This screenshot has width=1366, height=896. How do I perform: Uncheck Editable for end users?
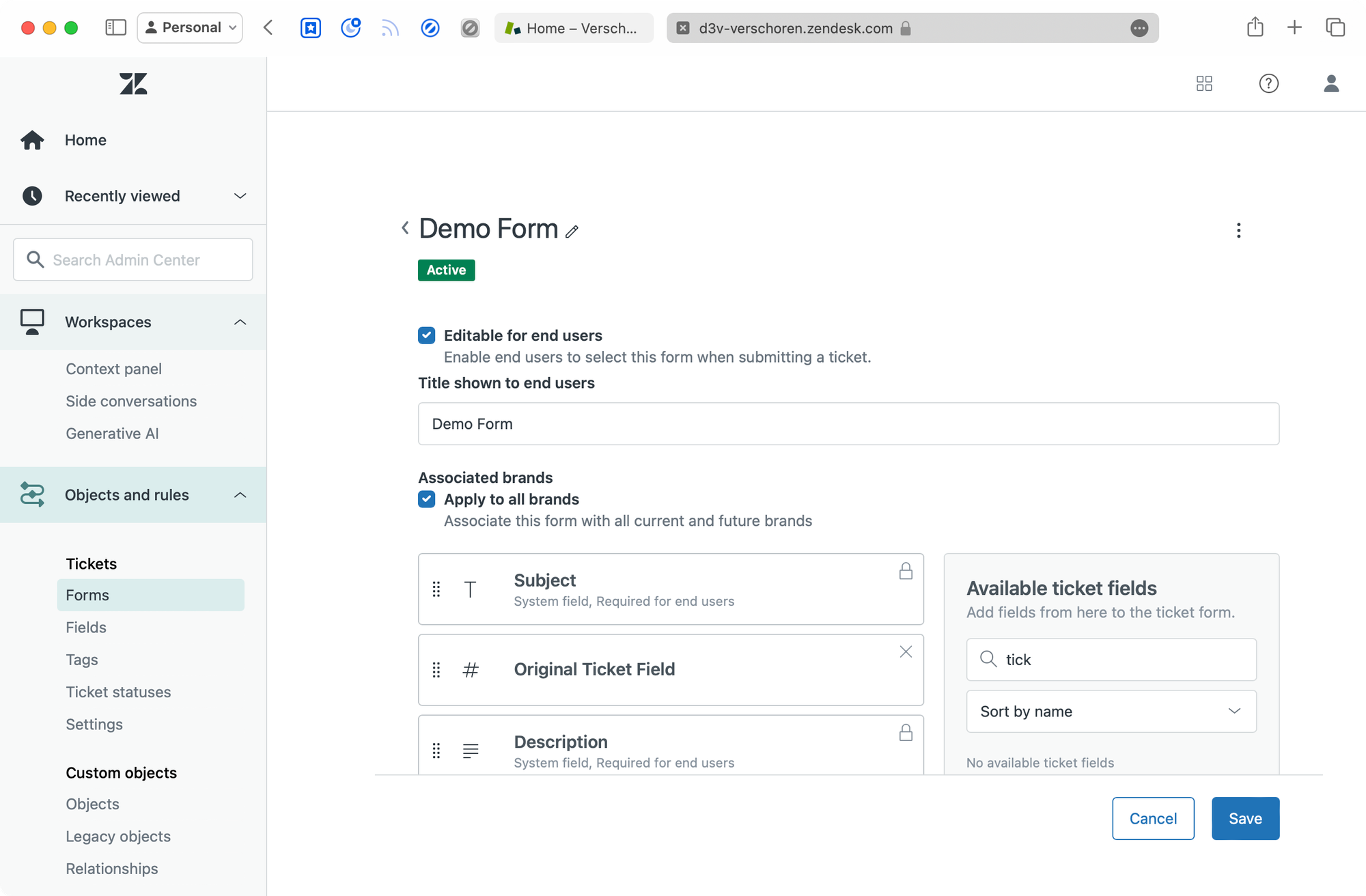coord(427,335)
